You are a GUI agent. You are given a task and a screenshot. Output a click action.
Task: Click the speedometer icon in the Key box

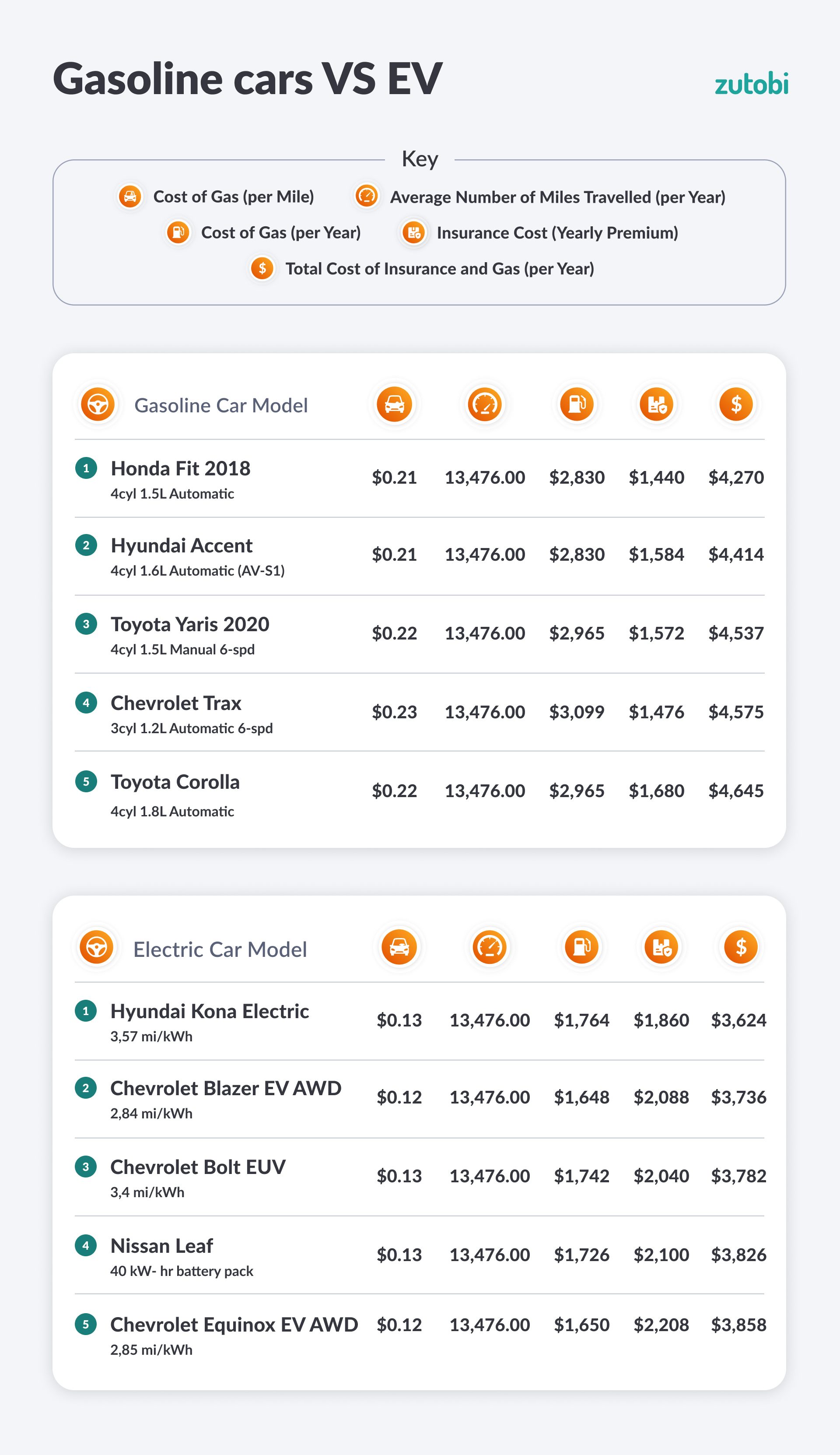point(366,196)
